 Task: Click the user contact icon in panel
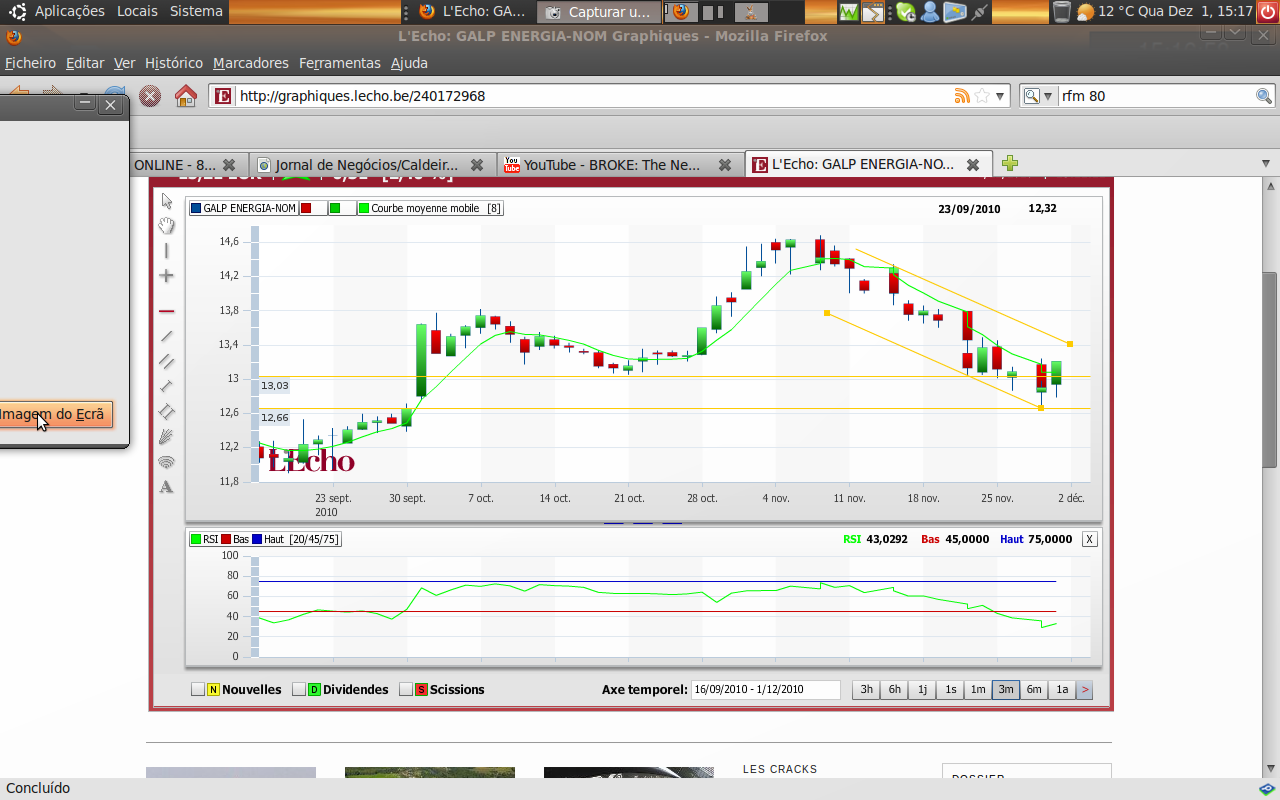[x=931, y=12]
